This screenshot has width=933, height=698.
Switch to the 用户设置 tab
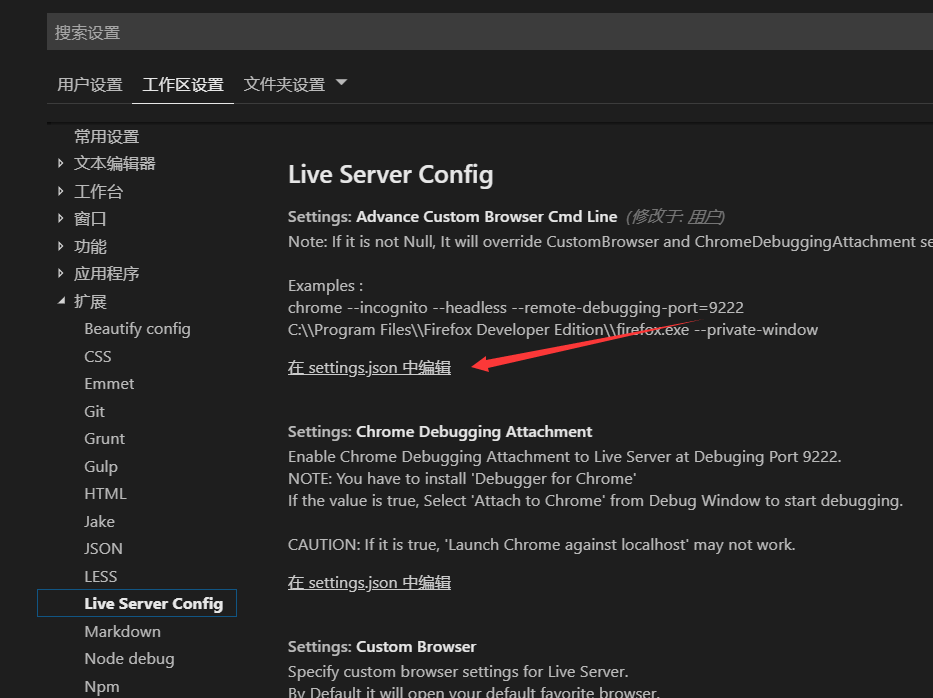[90, 84]
